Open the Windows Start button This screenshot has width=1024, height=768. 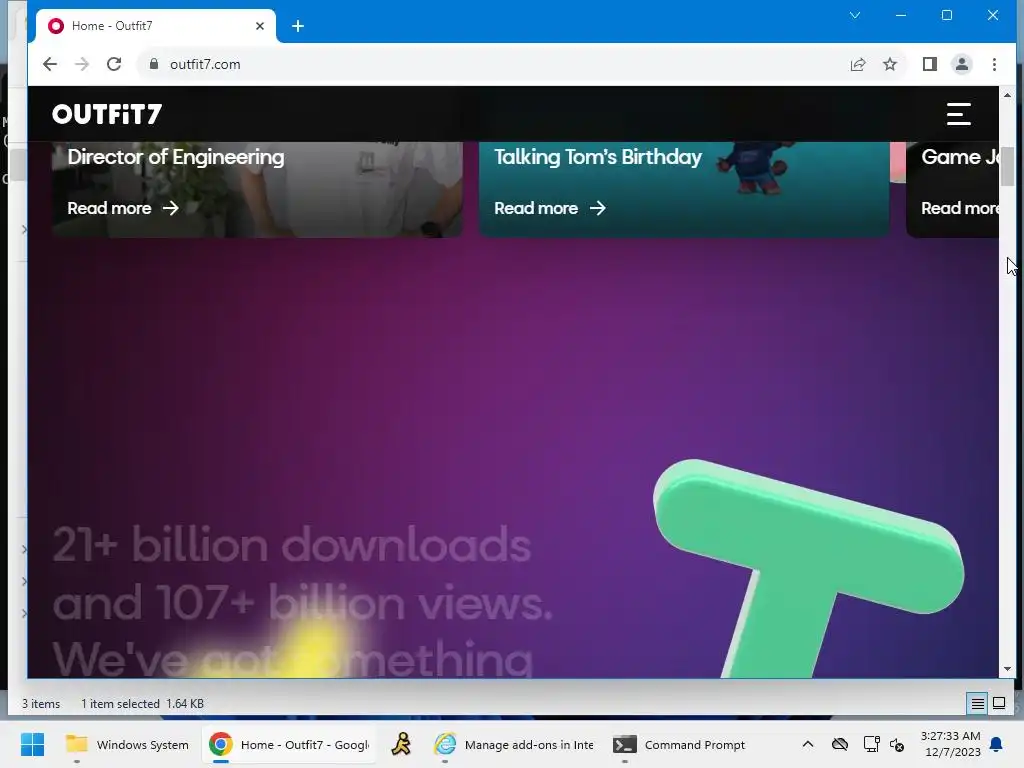[32, 744]
